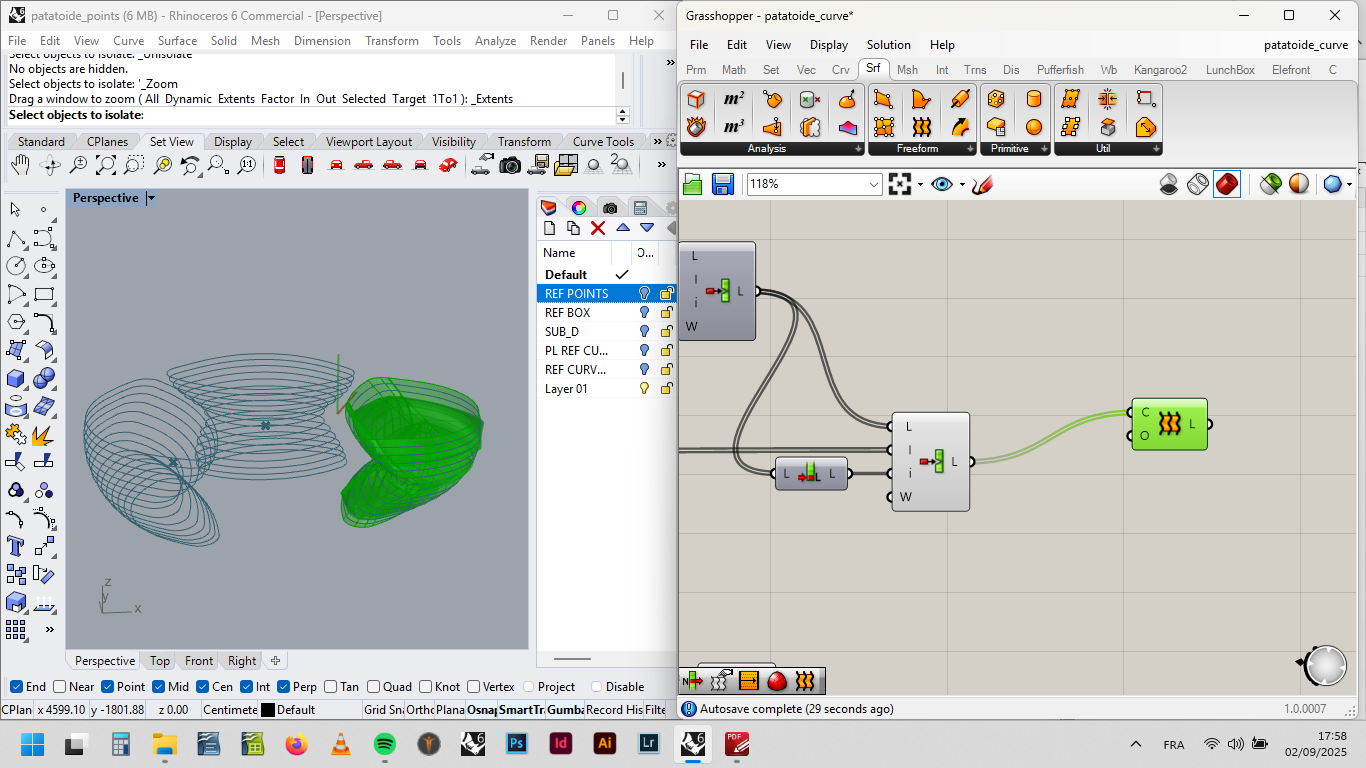Uncheck the Perp osnap checkbox
This screenshot has width=1366, height=768.
pos(284,687)
